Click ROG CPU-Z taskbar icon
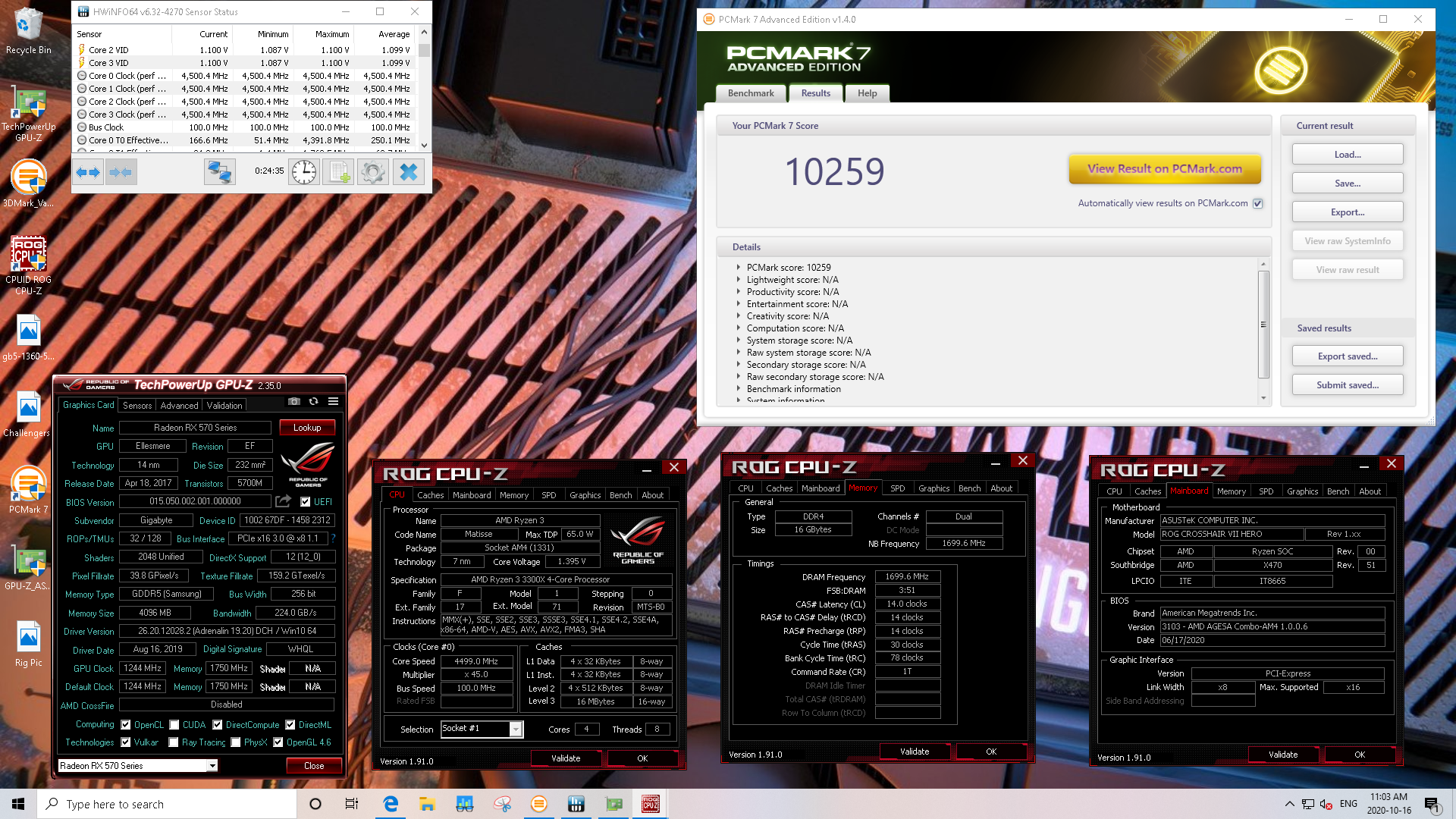Viewport: 1456px width, 819px height. click(651, 804)
